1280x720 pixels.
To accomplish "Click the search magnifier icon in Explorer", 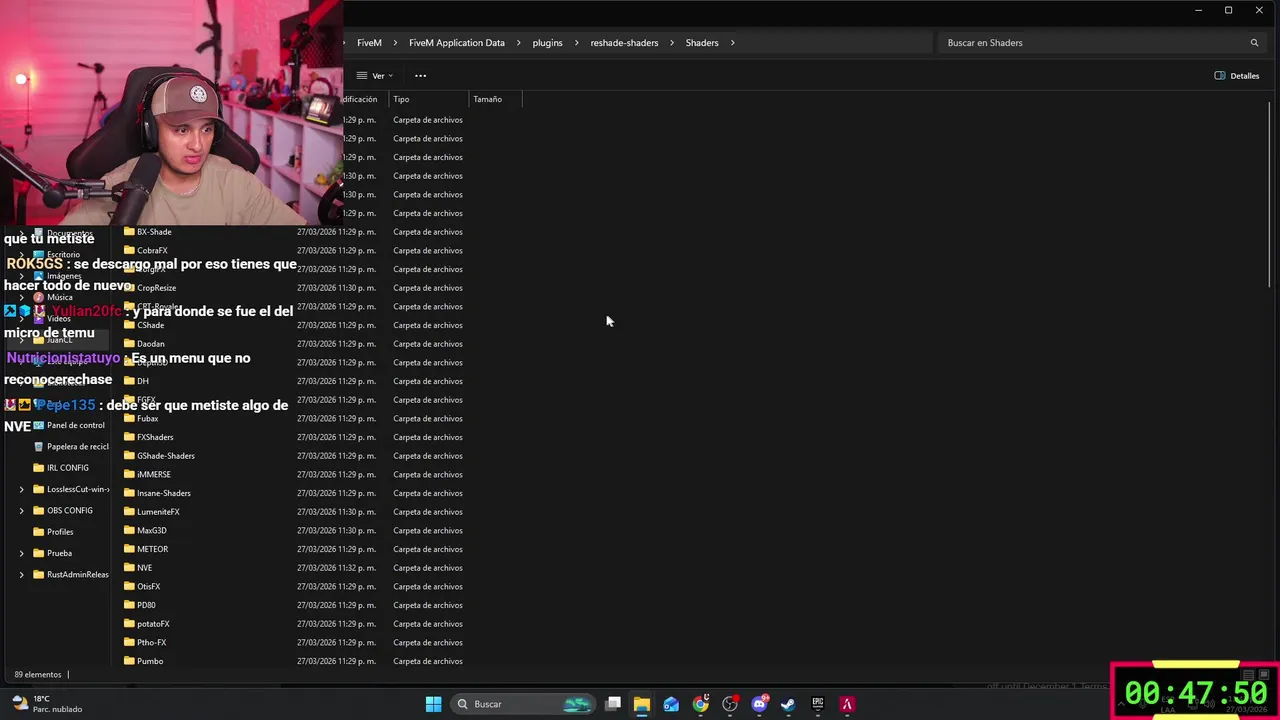I will click(1254, 43).
